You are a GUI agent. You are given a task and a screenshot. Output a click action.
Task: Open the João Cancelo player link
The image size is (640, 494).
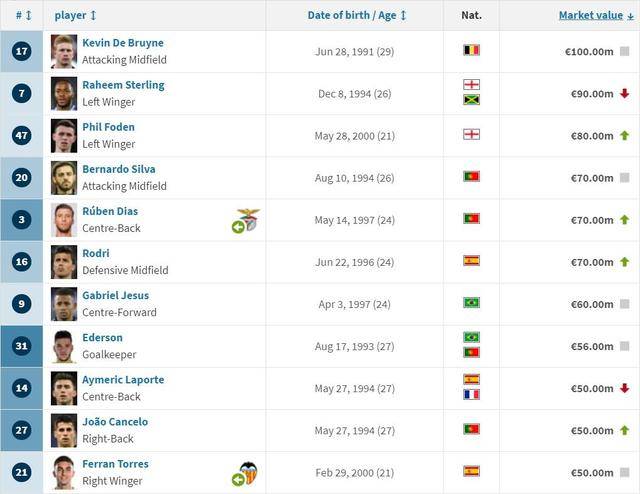coord(115,422)
